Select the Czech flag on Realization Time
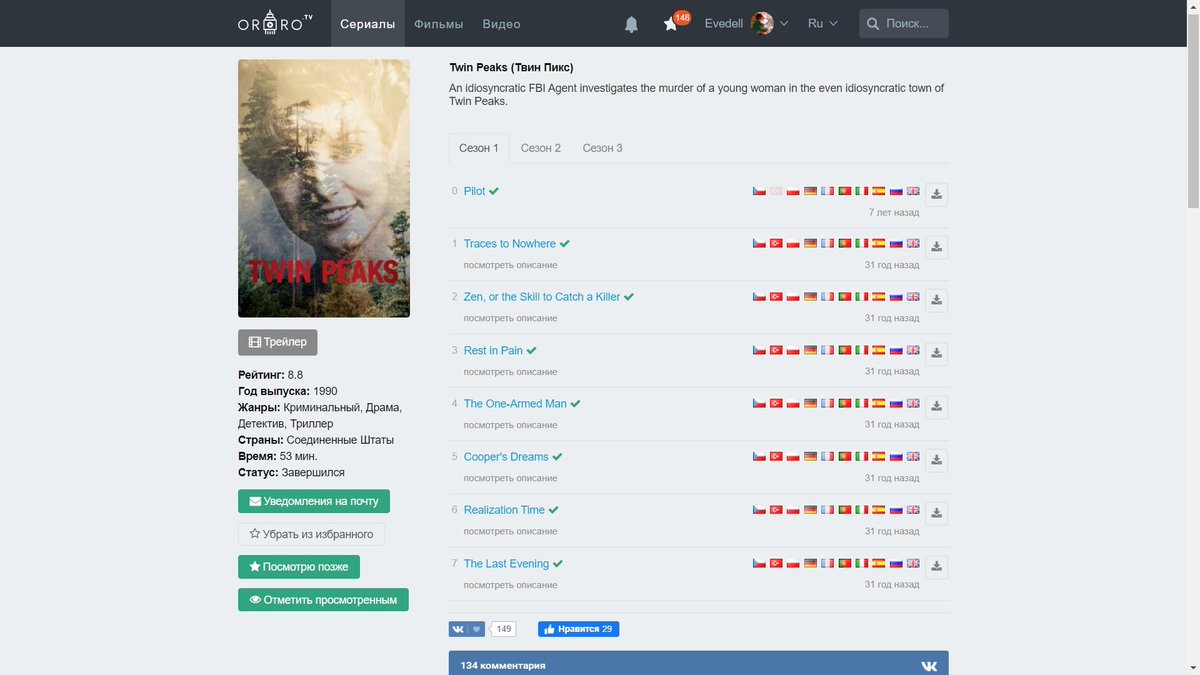The width and height of the screenshot is (1200, 675). click(x=759, y=510)
